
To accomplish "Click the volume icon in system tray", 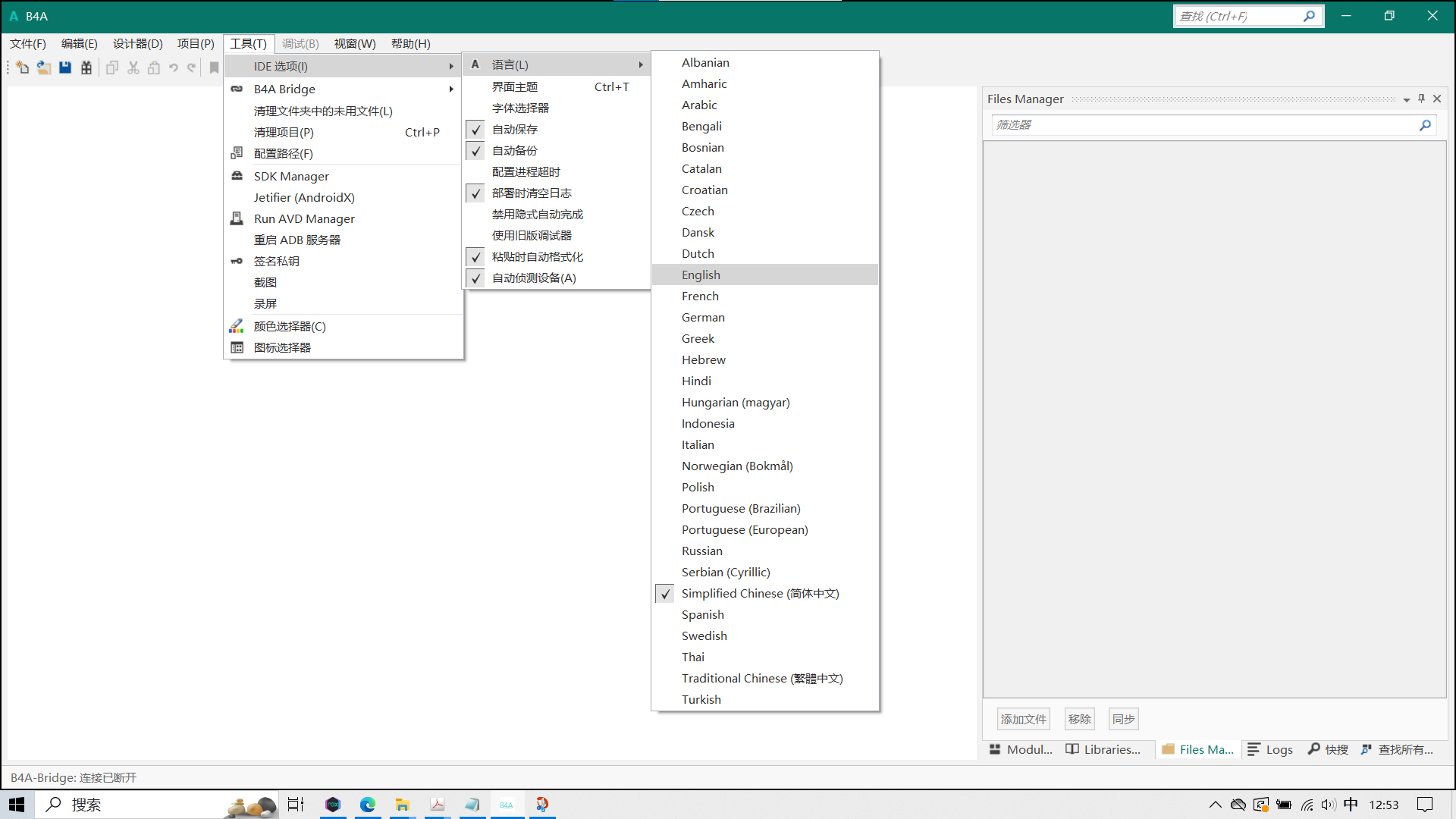I will (1329, 805).
